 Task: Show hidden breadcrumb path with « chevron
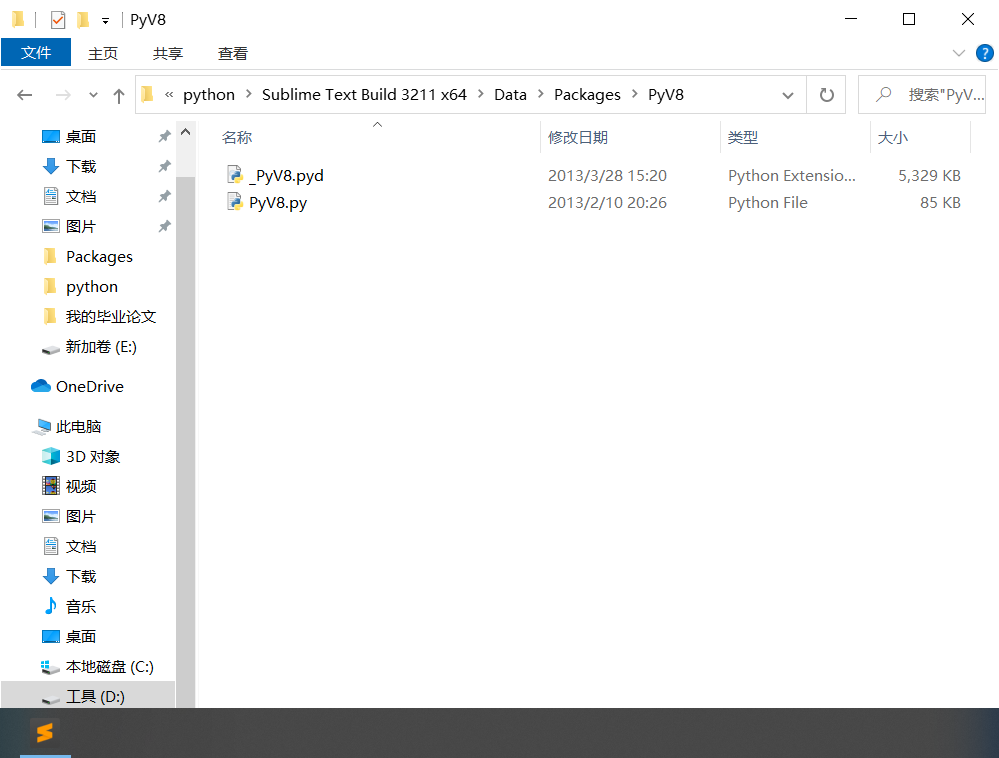click(169, 94)
